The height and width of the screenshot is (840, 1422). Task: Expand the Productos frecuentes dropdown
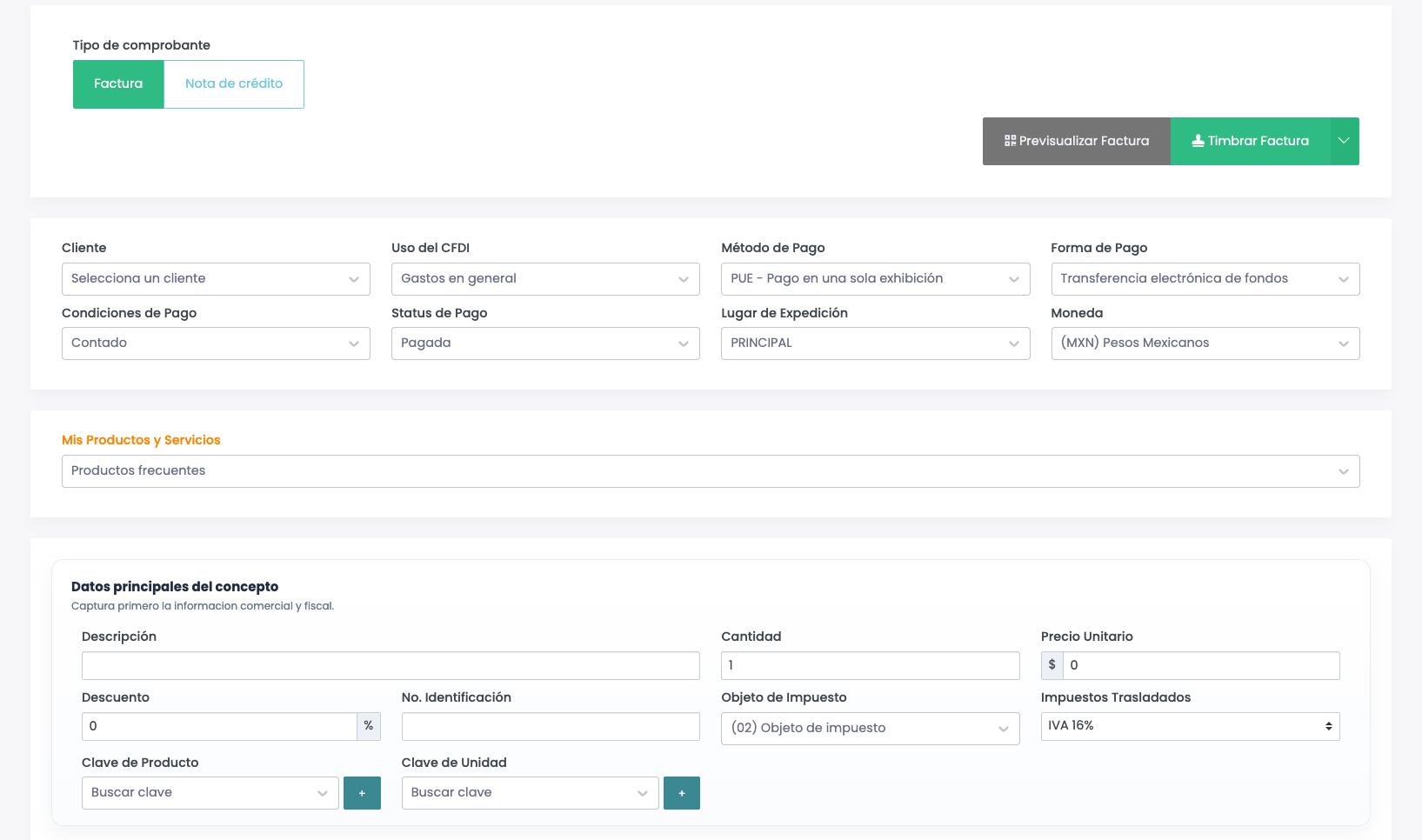[711, 471]
